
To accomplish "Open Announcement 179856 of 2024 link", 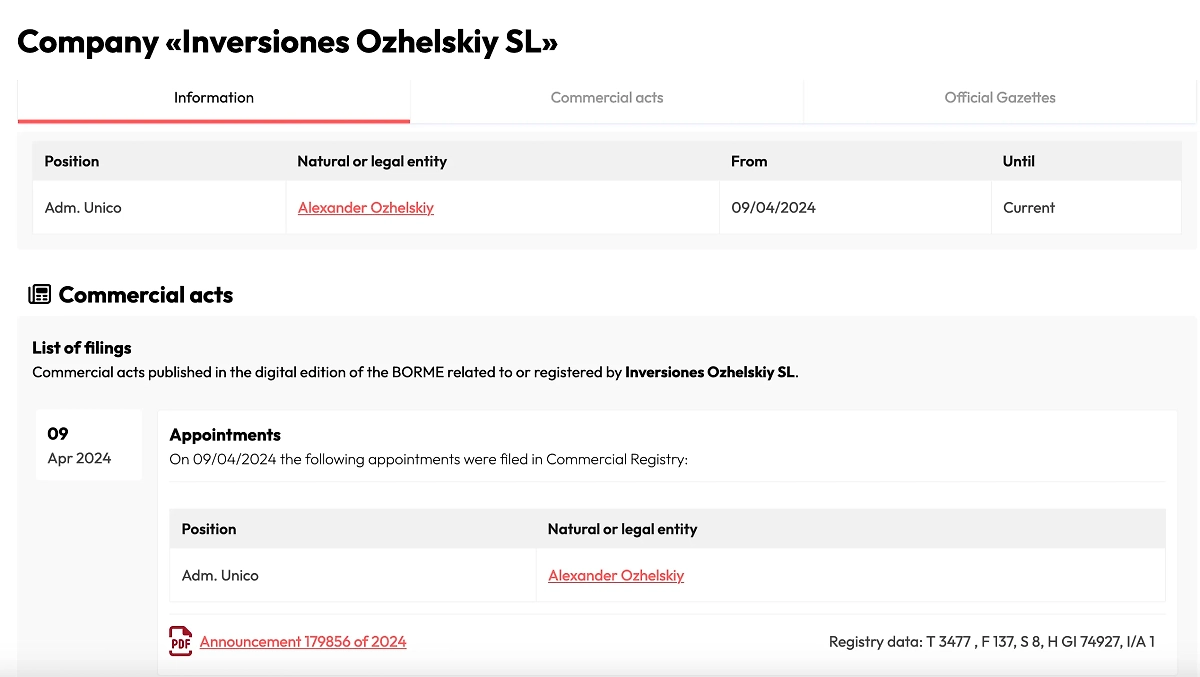I will pyautogui.click(x=303, y=642).
